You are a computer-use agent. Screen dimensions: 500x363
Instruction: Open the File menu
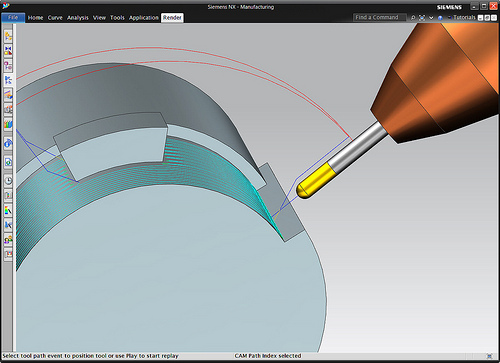click(13, 17)
